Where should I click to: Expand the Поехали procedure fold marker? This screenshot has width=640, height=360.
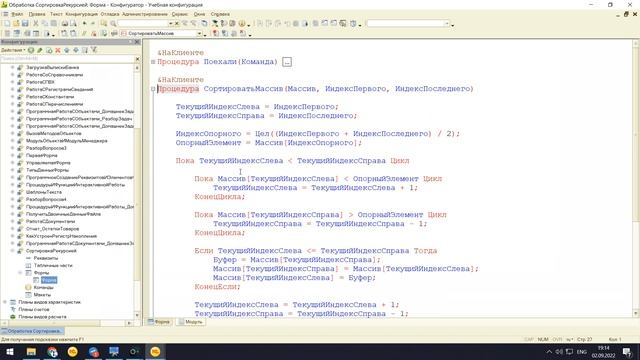pyautogui.click(x=153, y=62)
